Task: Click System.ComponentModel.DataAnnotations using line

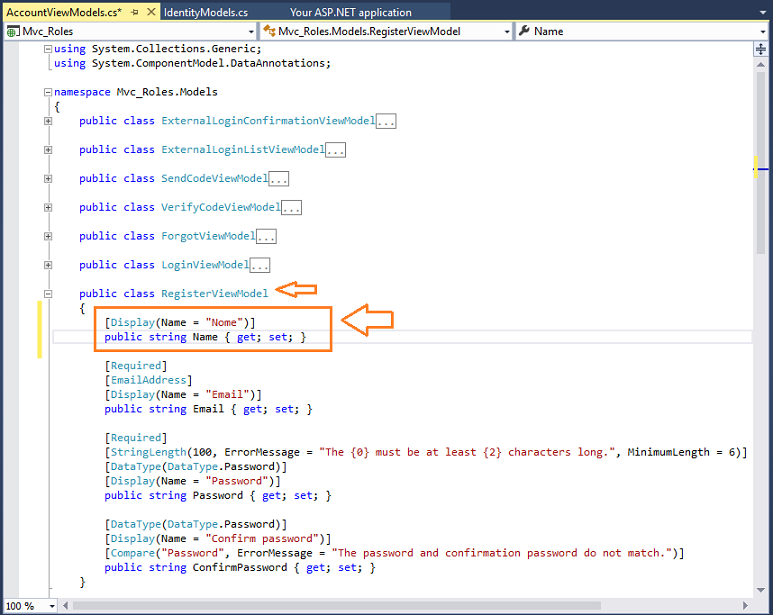Action: point(192,63)
